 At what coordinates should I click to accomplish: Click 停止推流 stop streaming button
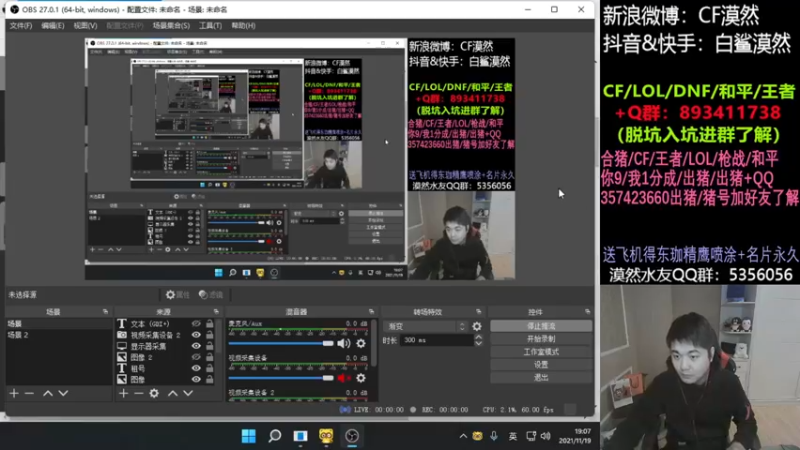click(x=541, y=326)
